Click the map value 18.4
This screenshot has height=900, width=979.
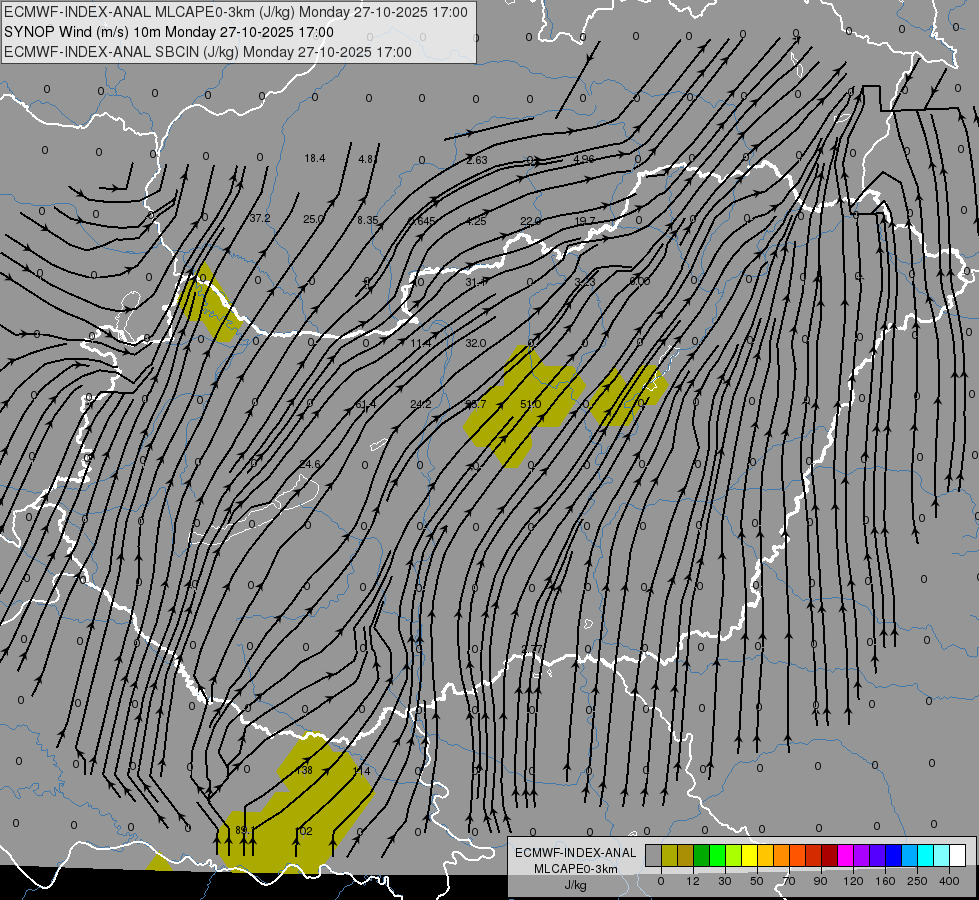point(315,159)
